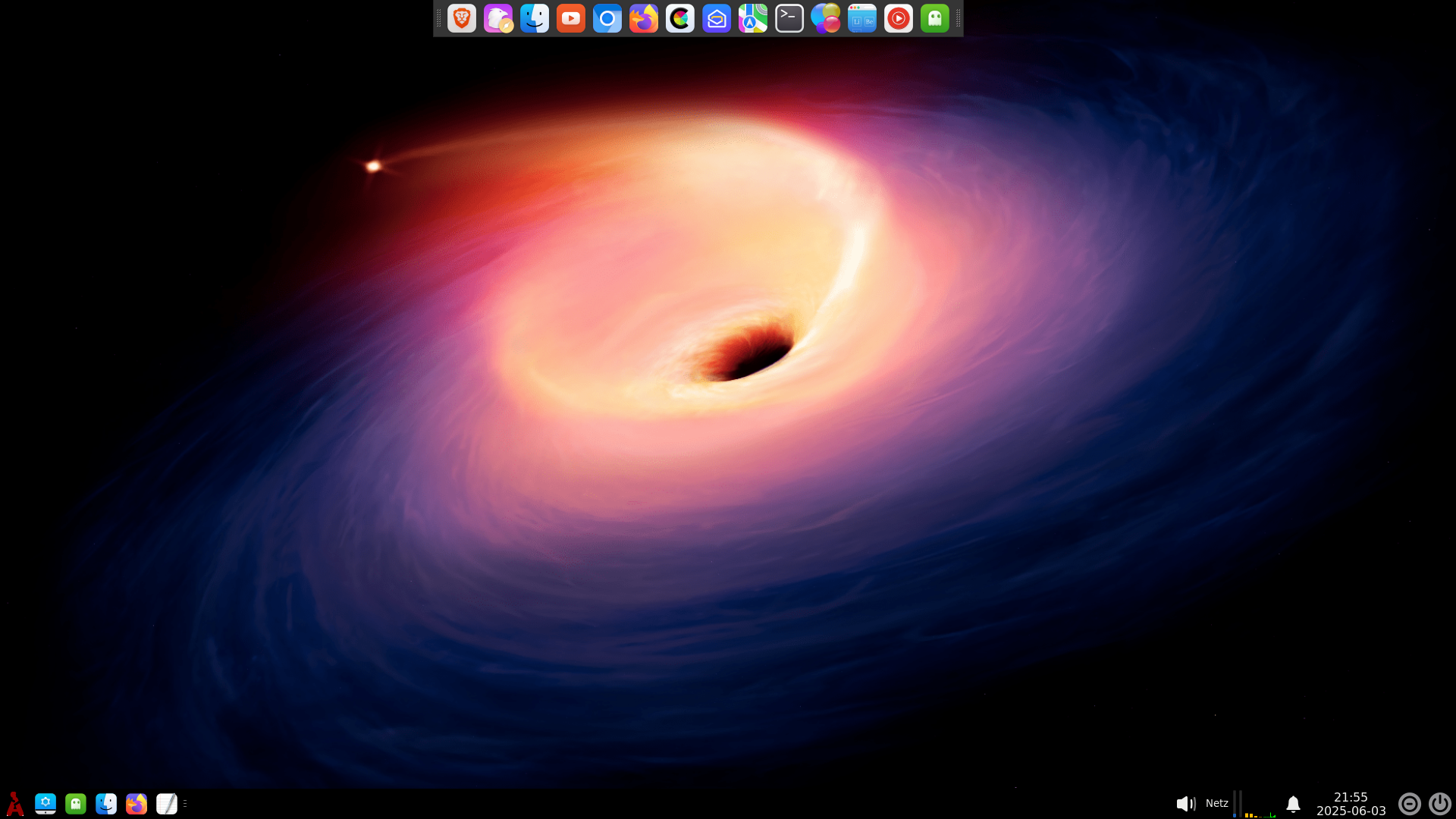The width and height of the screenshot is (1456, 819).
Task: Open the notepad text editor in bottom panel
Action: (x=166, y=804)
